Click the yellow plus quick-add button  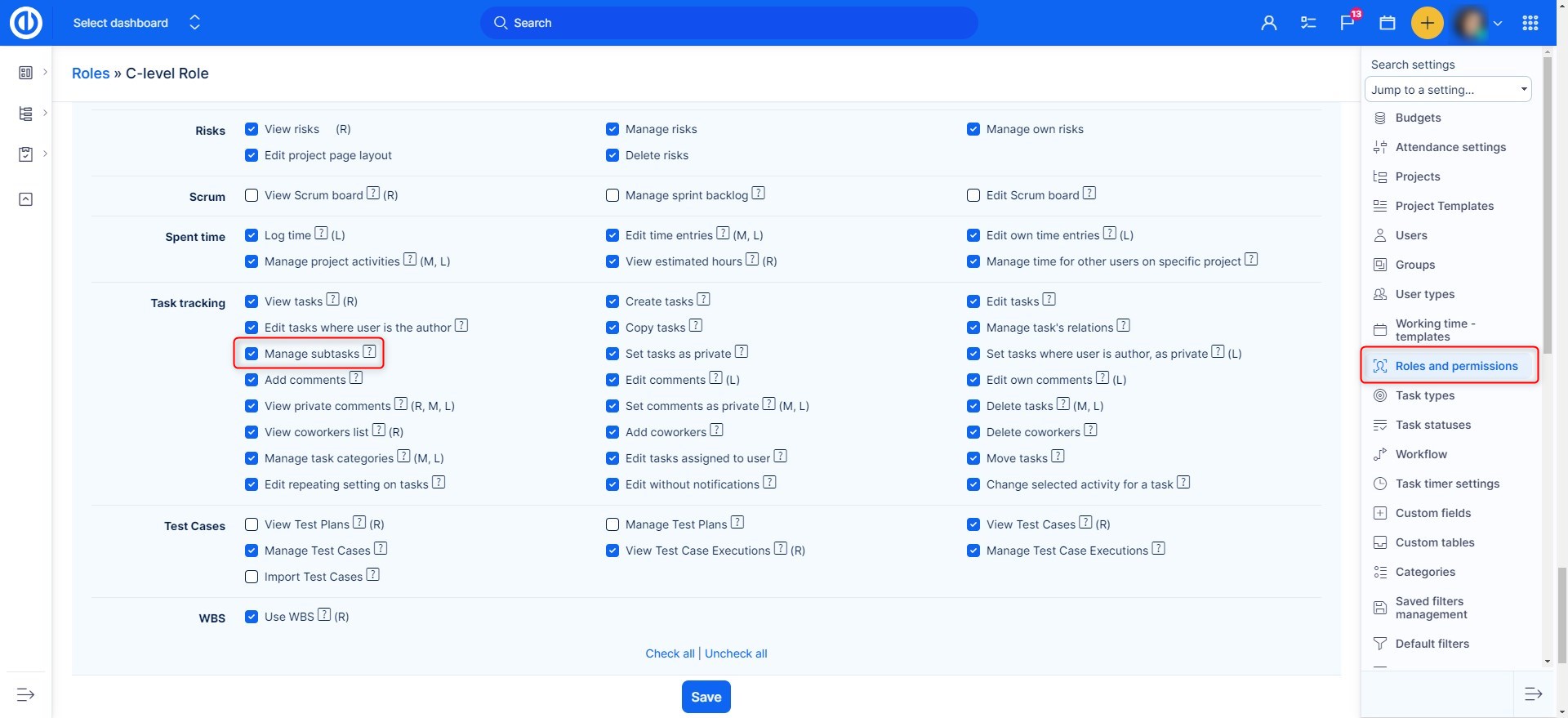click(x=1427, y=23)
